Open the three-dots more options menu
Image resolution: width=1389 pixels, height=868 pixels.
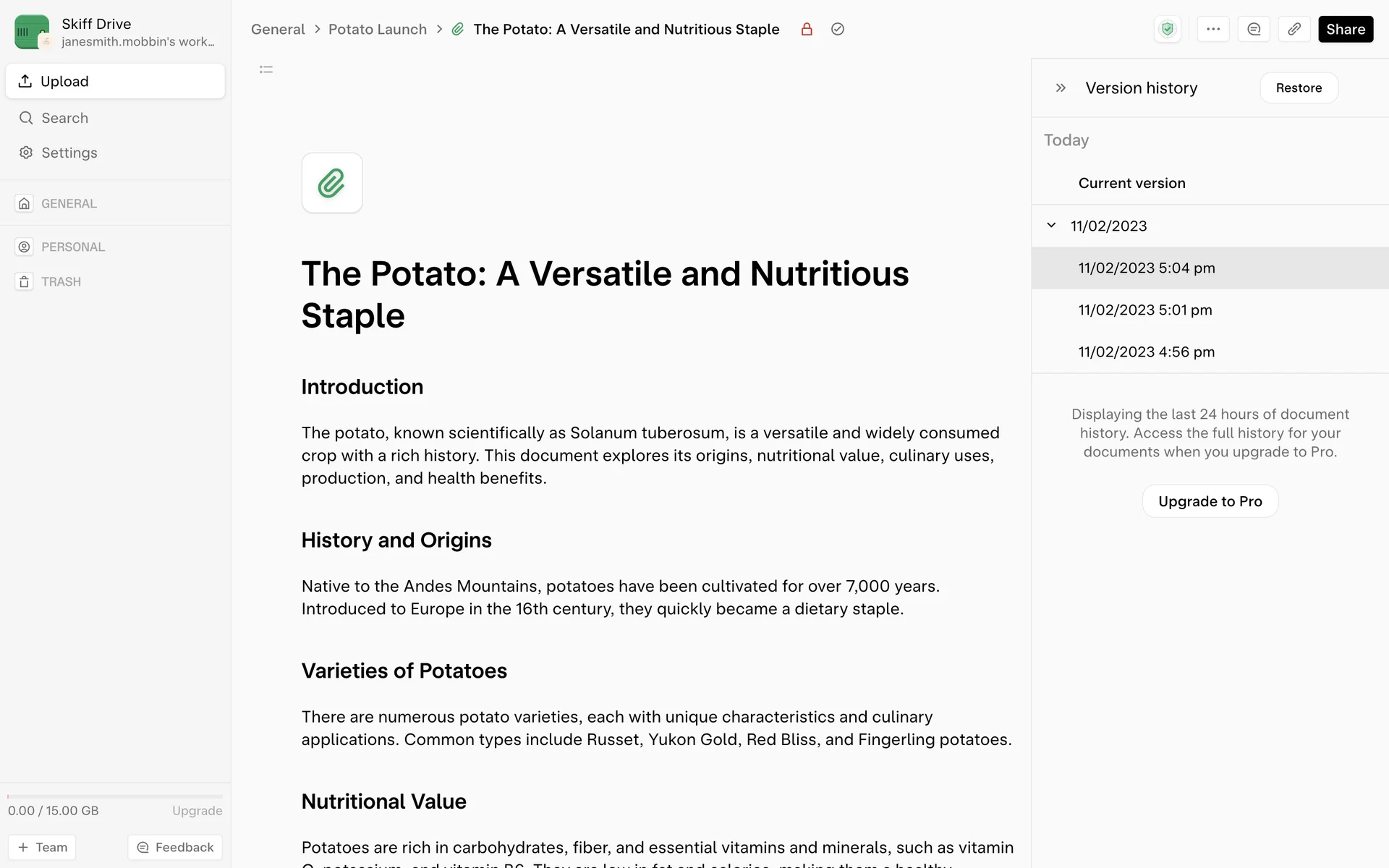[1213, 29]
